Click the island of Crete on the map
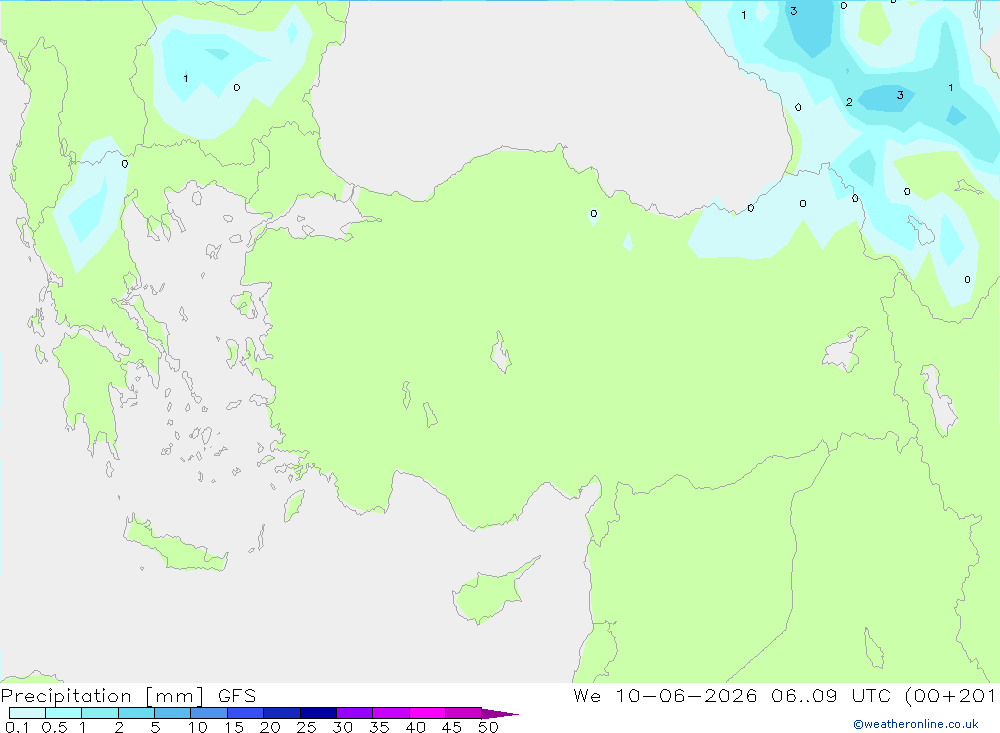The width and height of the screenshot is (1000, 733). tap(173, 544)
